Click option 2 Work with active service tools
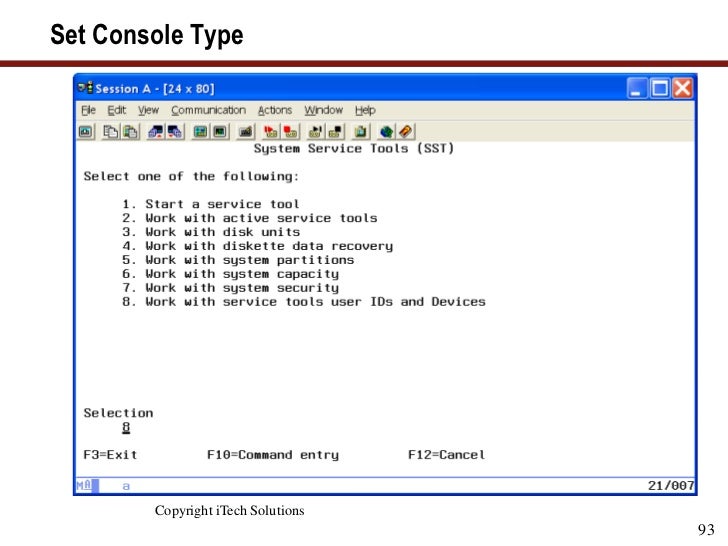Screen dimensions: 728x546 (x=250, y=218)
